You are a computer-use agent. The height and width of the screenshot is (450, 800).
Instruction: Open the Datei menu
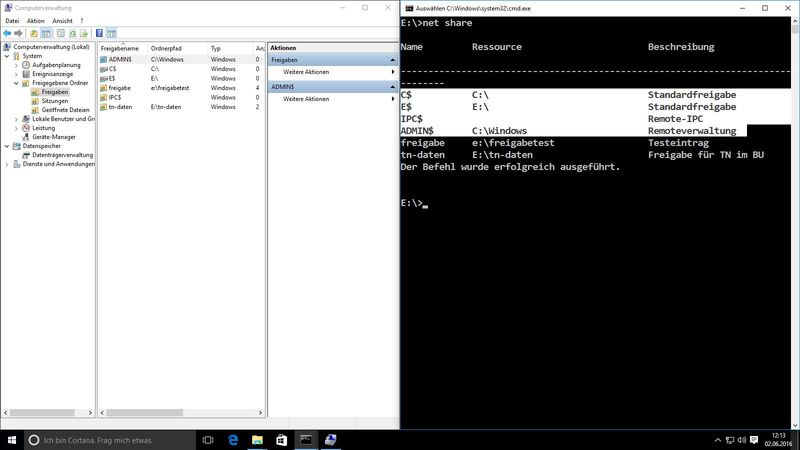tap(12, 20)
